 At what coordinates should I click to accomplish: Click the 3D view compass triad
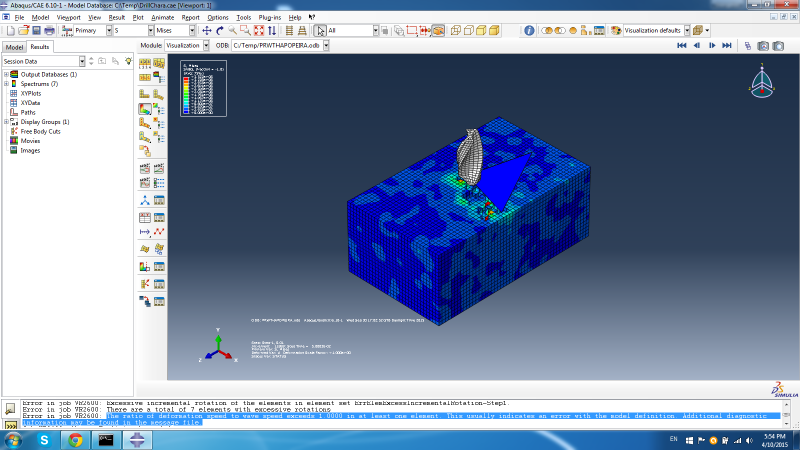tap(762, 82)
